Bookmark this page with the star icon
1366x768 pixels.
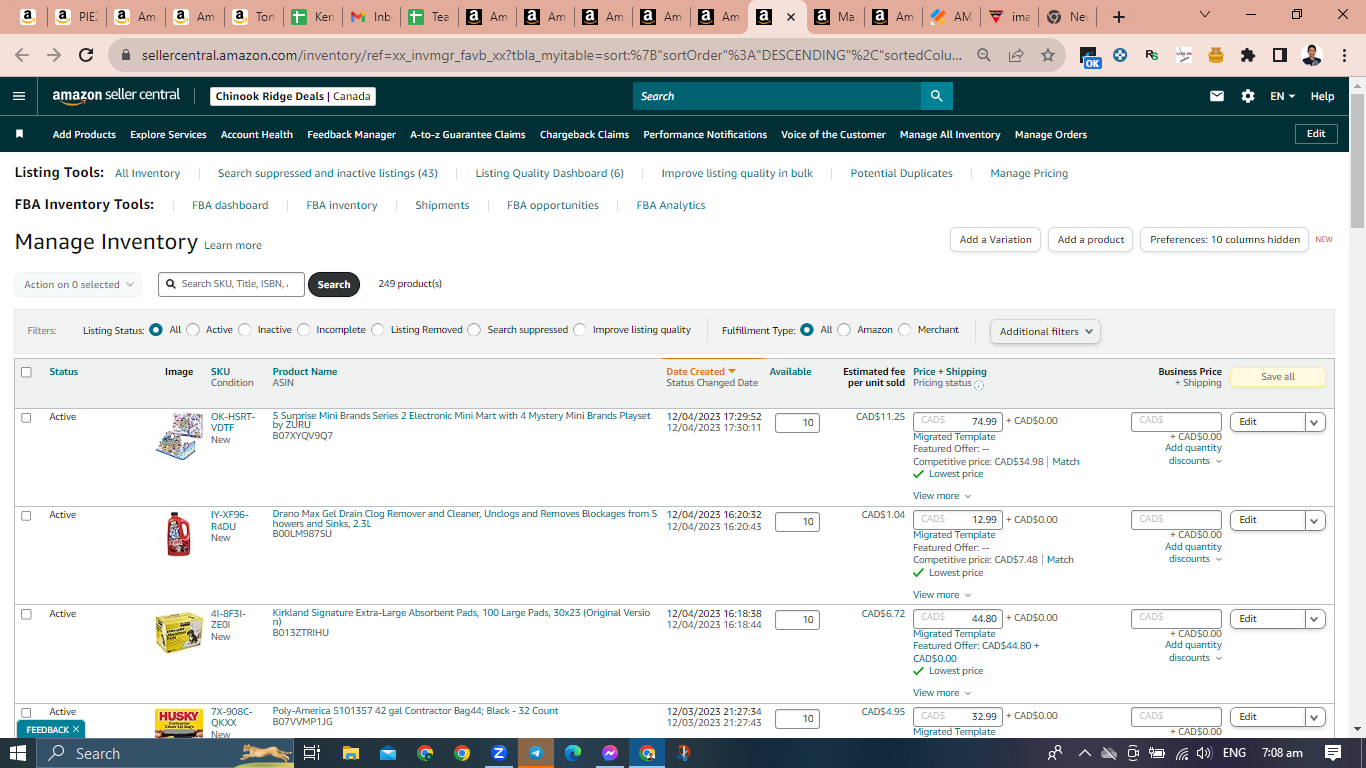coord(1047,55)
